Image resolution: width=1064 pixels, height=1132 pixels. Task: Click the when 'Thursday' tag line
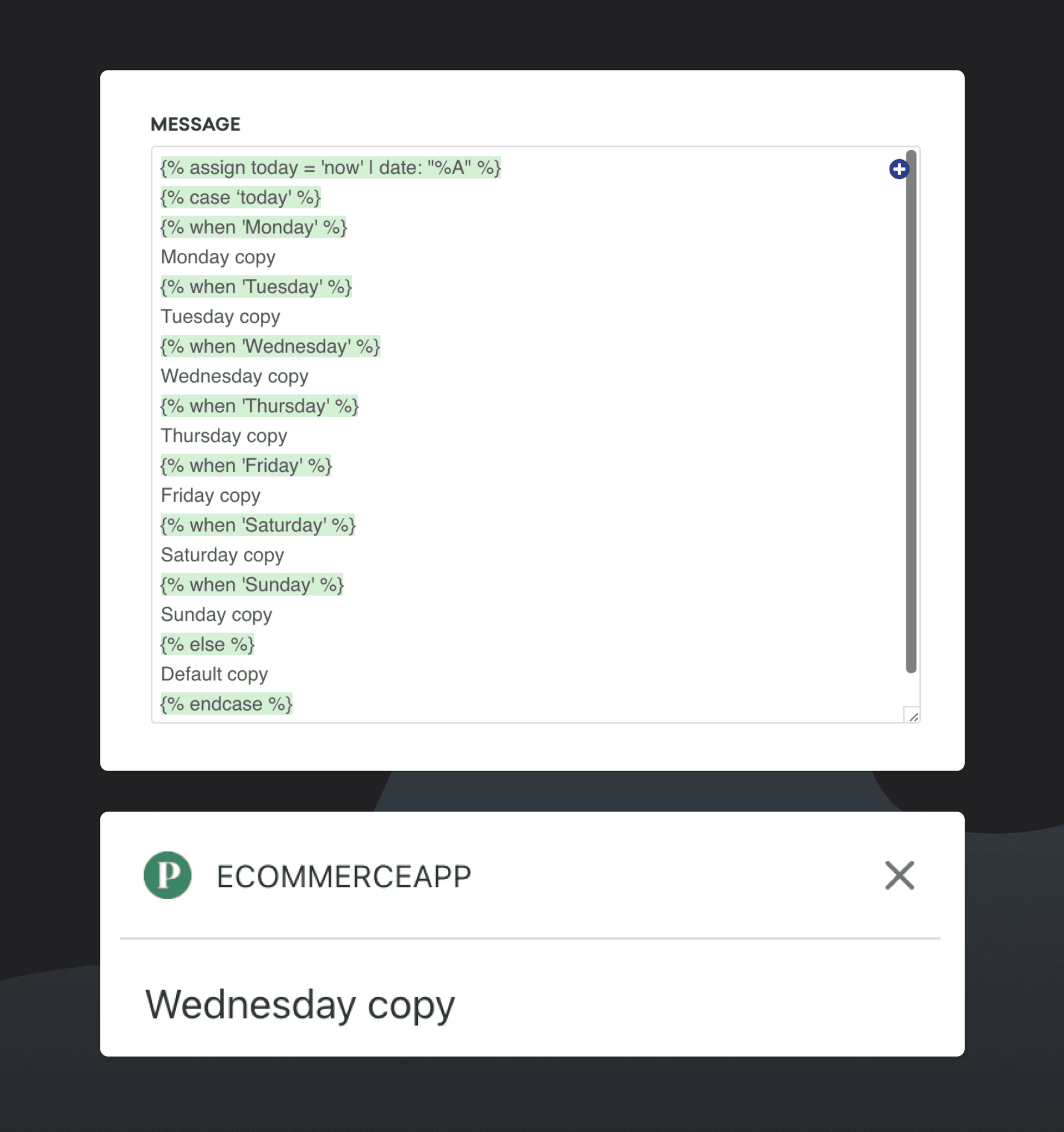[259, 406]
